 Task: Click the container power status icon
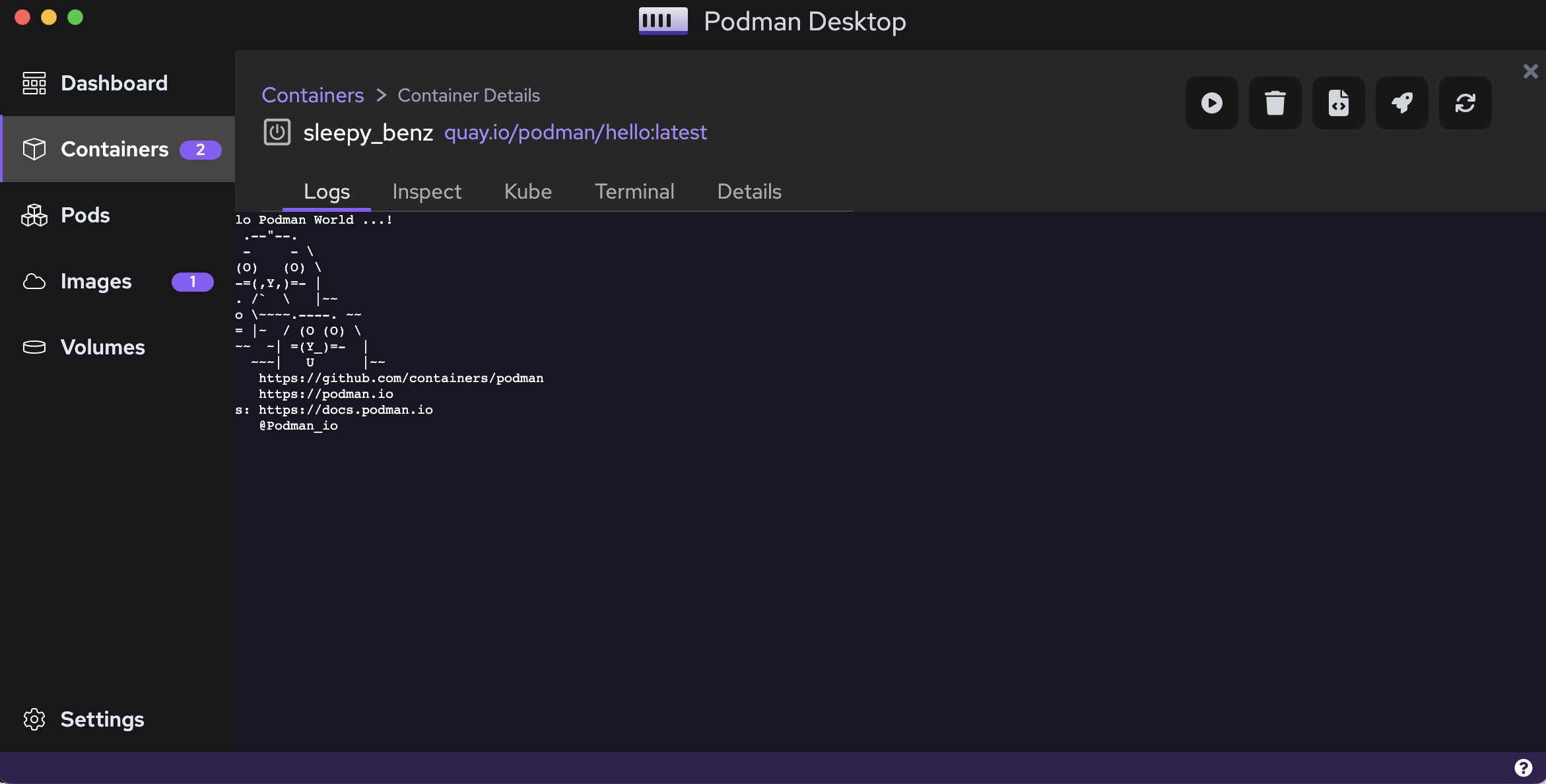pos(277,132)
